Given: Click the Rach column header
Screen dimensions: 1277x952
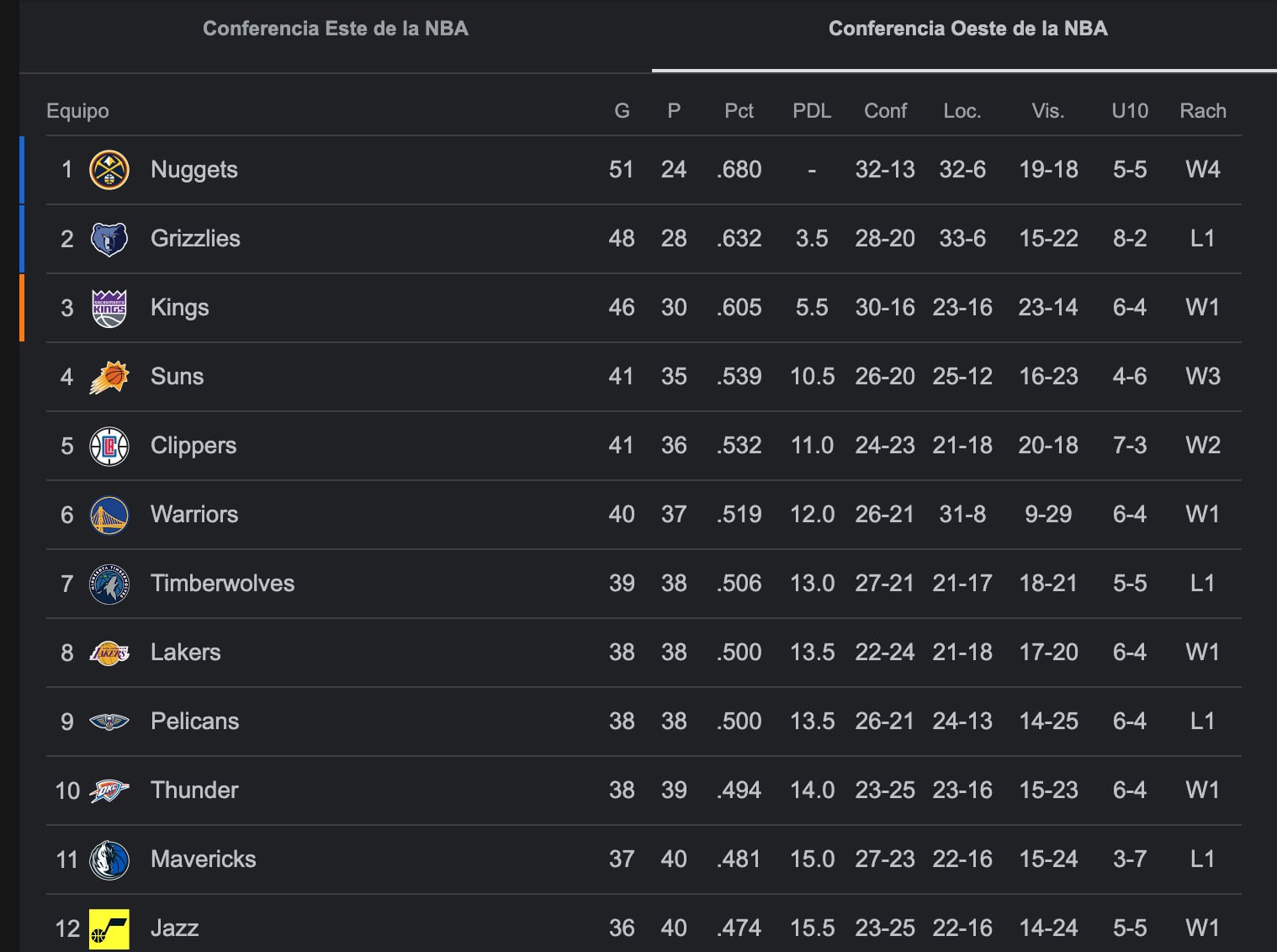Looking at the screenshot, I should click(x=1202, y=111).
